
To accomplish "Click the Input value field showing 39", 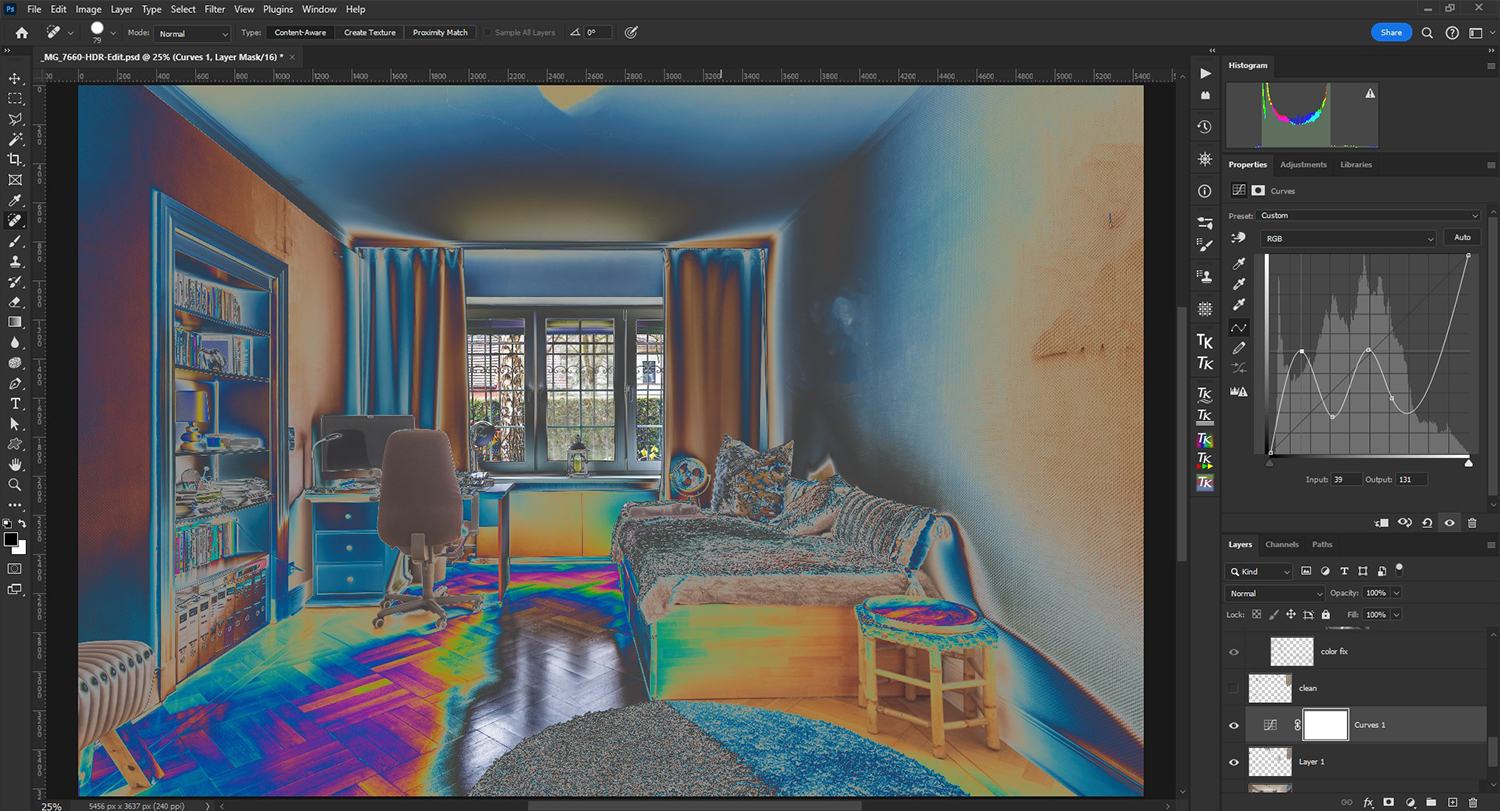I will (x=1346, y=479).
